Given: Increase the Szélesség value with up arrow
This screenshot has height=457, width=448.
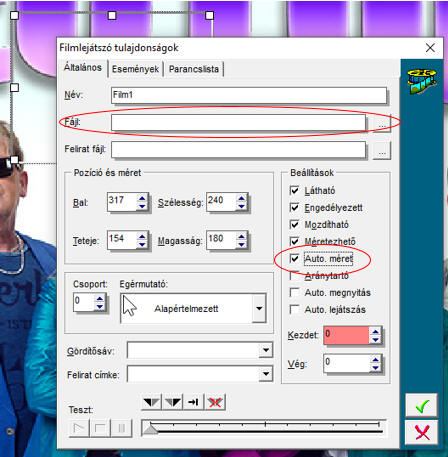Looking at the screenshot, I should click(241, 198).
